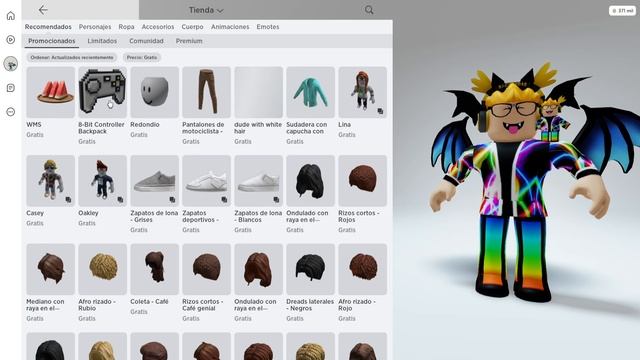This screenshot has height=360, width=640.
Task: Open the search magnifier icon
Action: point(369,10)
